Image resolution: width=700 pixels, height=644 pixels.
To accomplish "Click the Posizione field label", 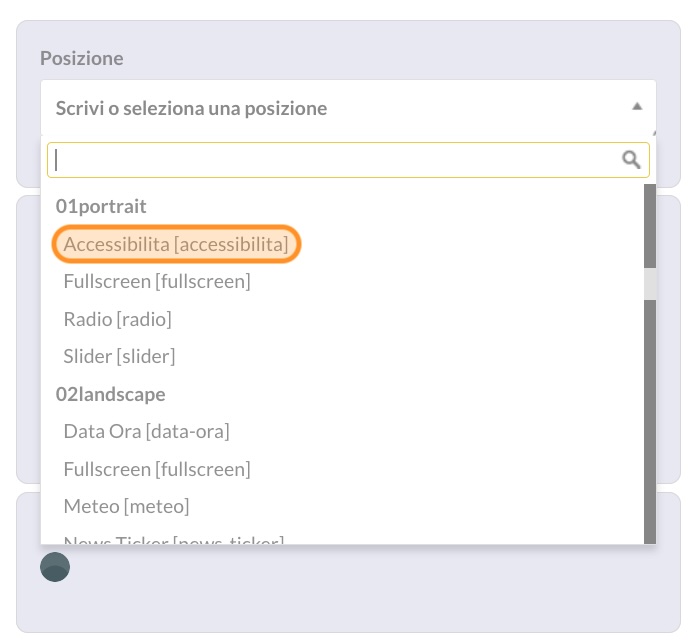I will click(x=82, y=58).
